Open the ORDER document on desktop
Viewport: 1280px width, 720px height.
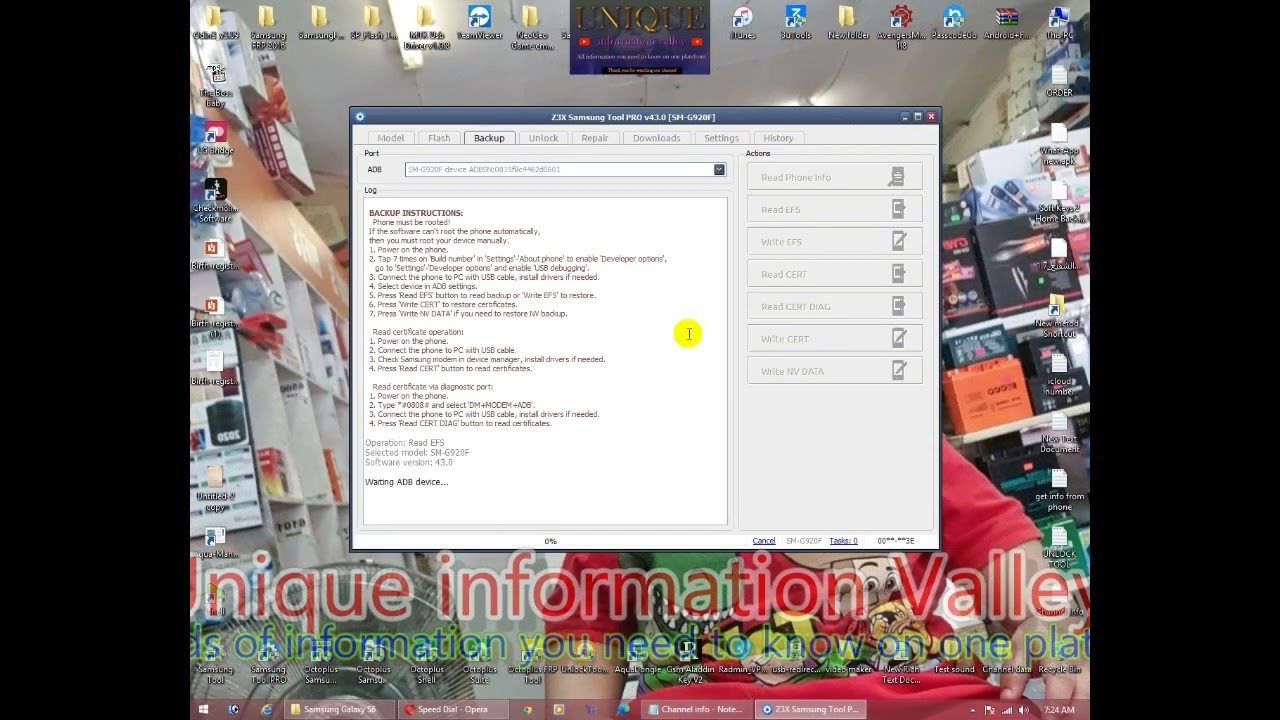[x=1059, y=81]
